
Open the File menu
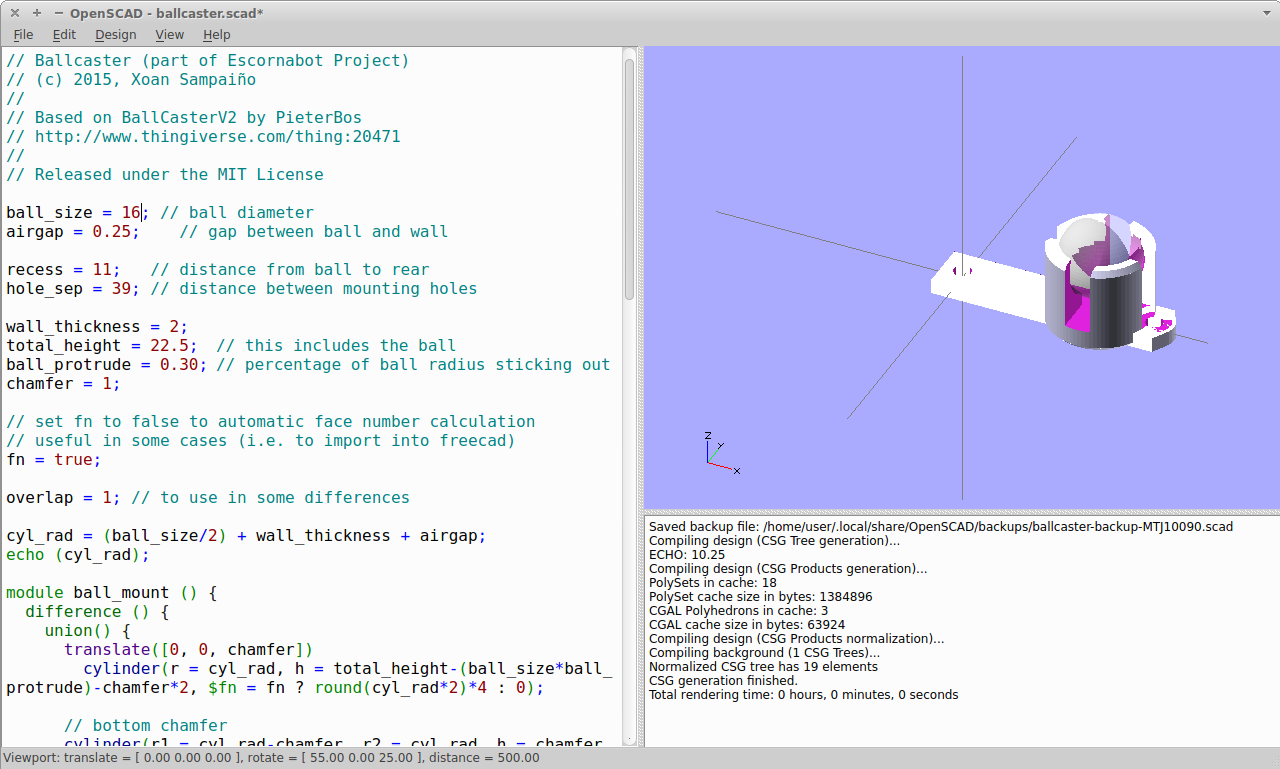(x=23, y=34)
